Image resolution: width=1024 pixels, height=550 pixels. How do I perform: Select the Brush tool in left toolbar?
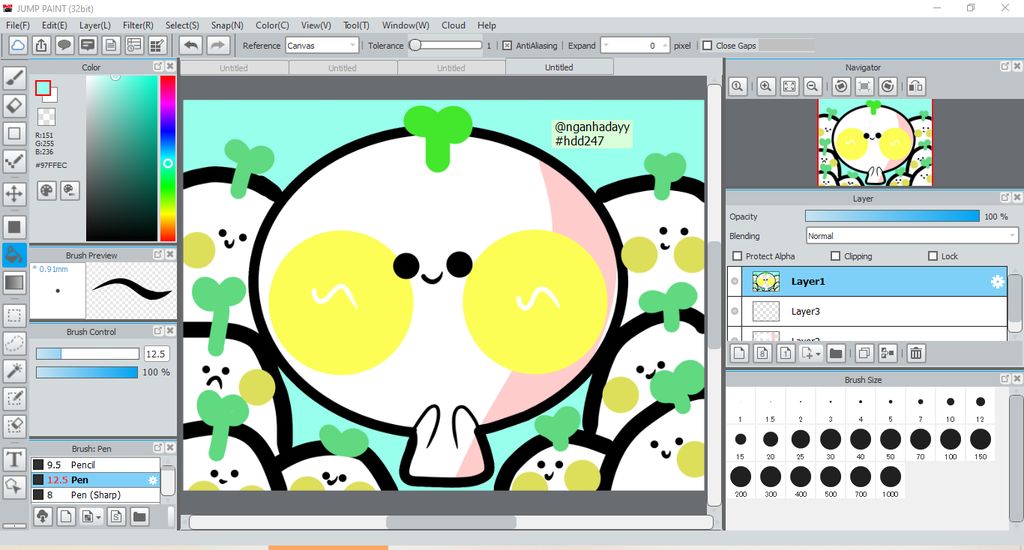point(14,78)
